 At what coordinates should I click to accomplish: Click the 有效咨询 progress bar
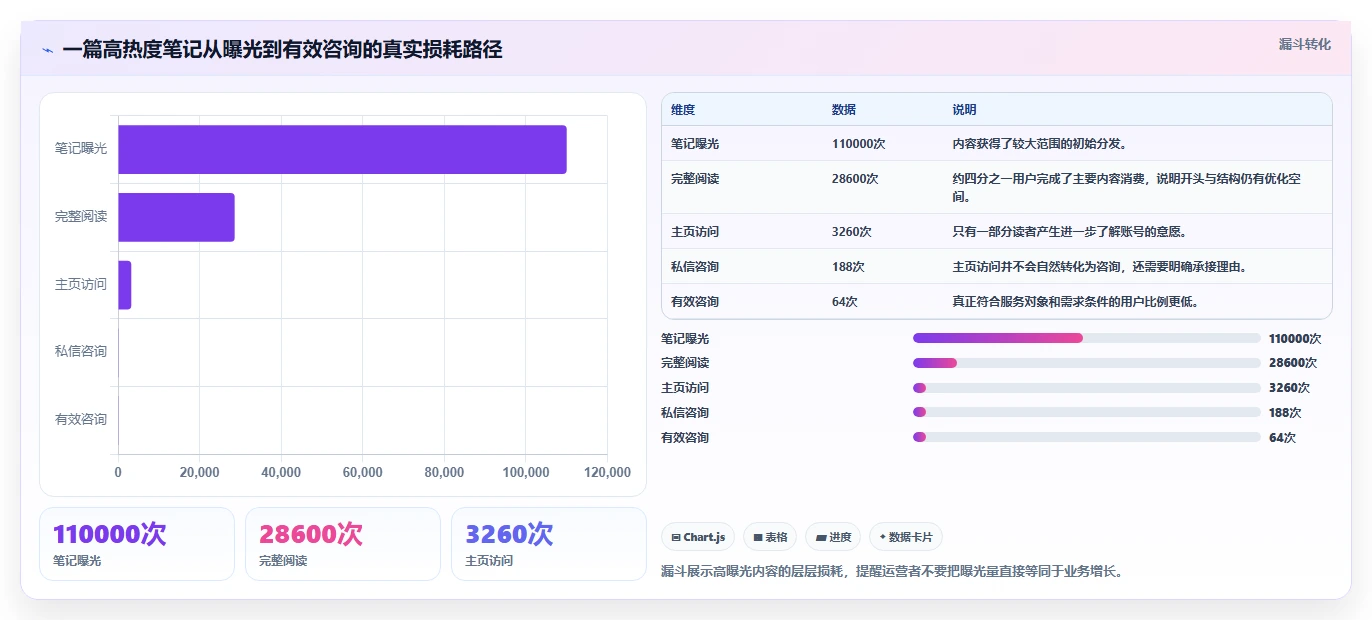tap(1087, 437)
